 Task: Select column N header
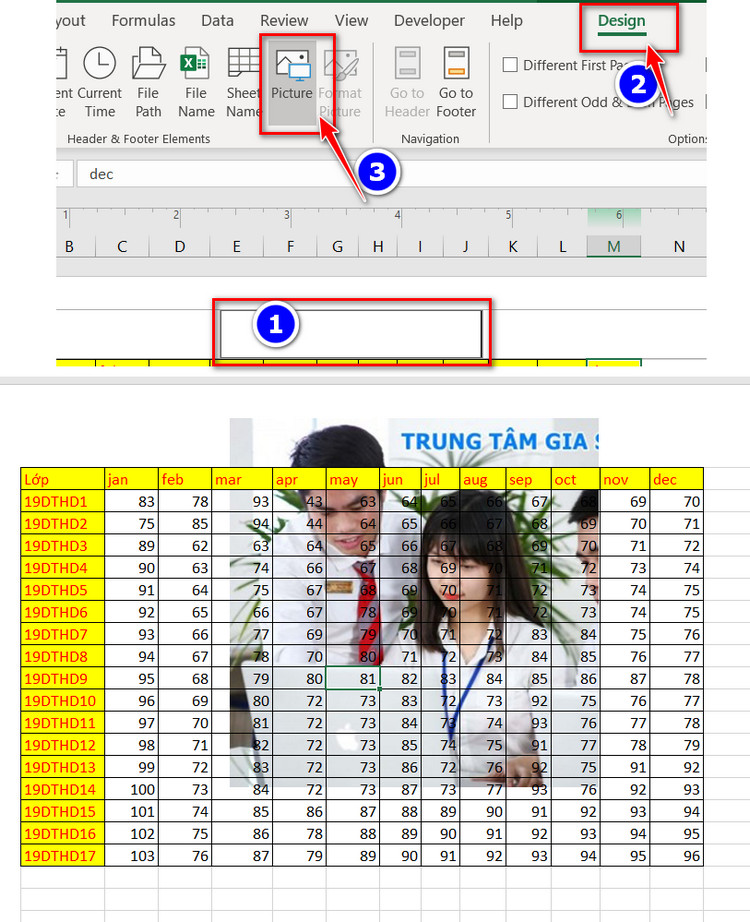(x=678, y=246)
